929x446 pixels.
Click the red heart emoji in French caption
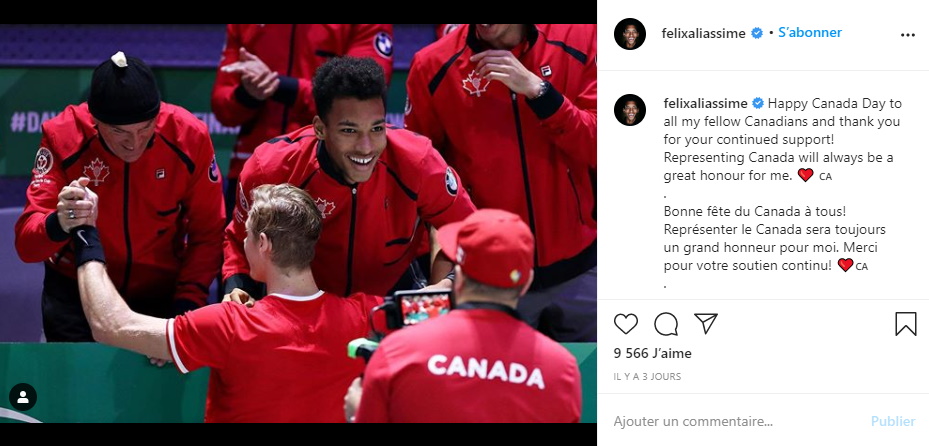tap(845, 265)
